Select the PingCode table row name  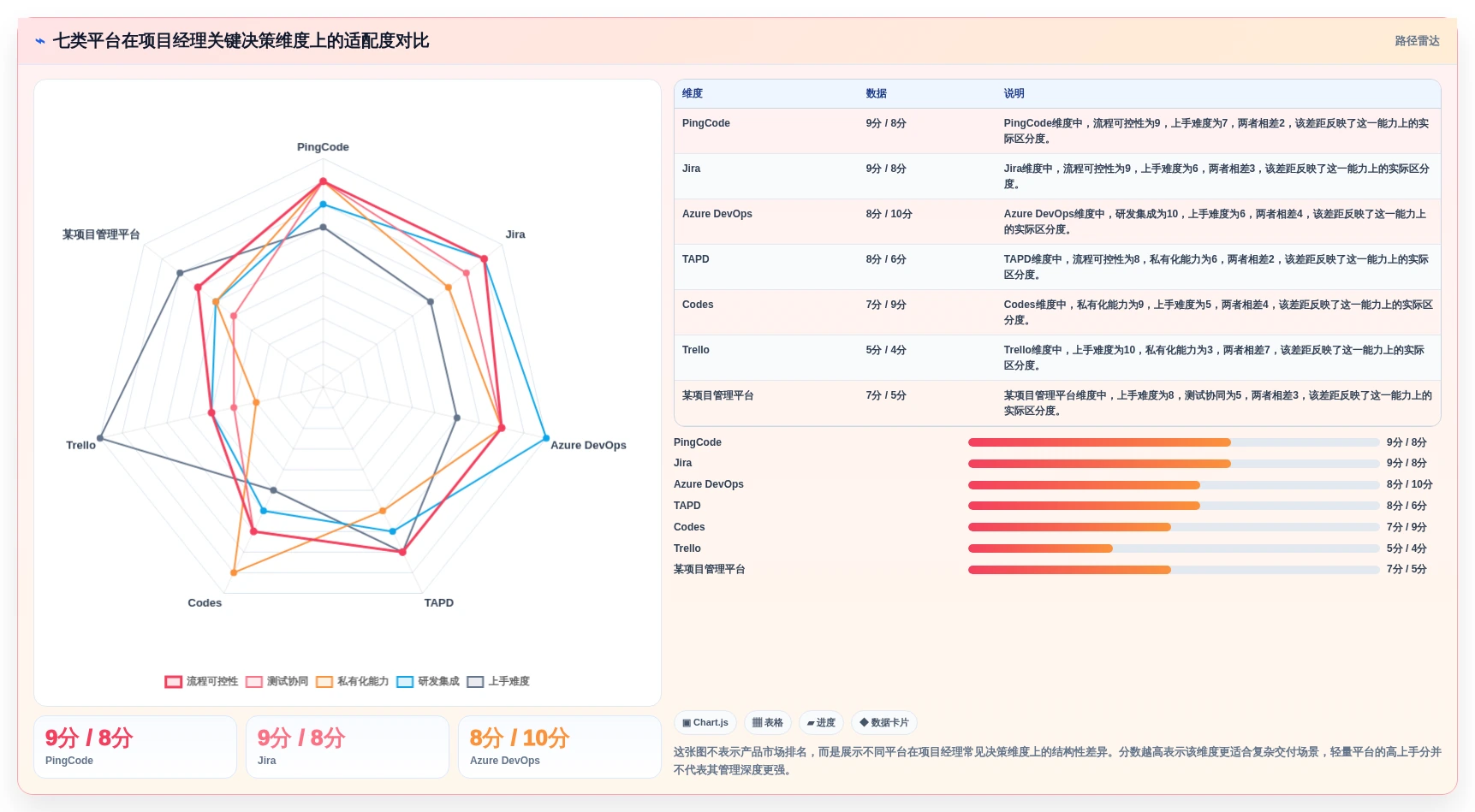706,123
